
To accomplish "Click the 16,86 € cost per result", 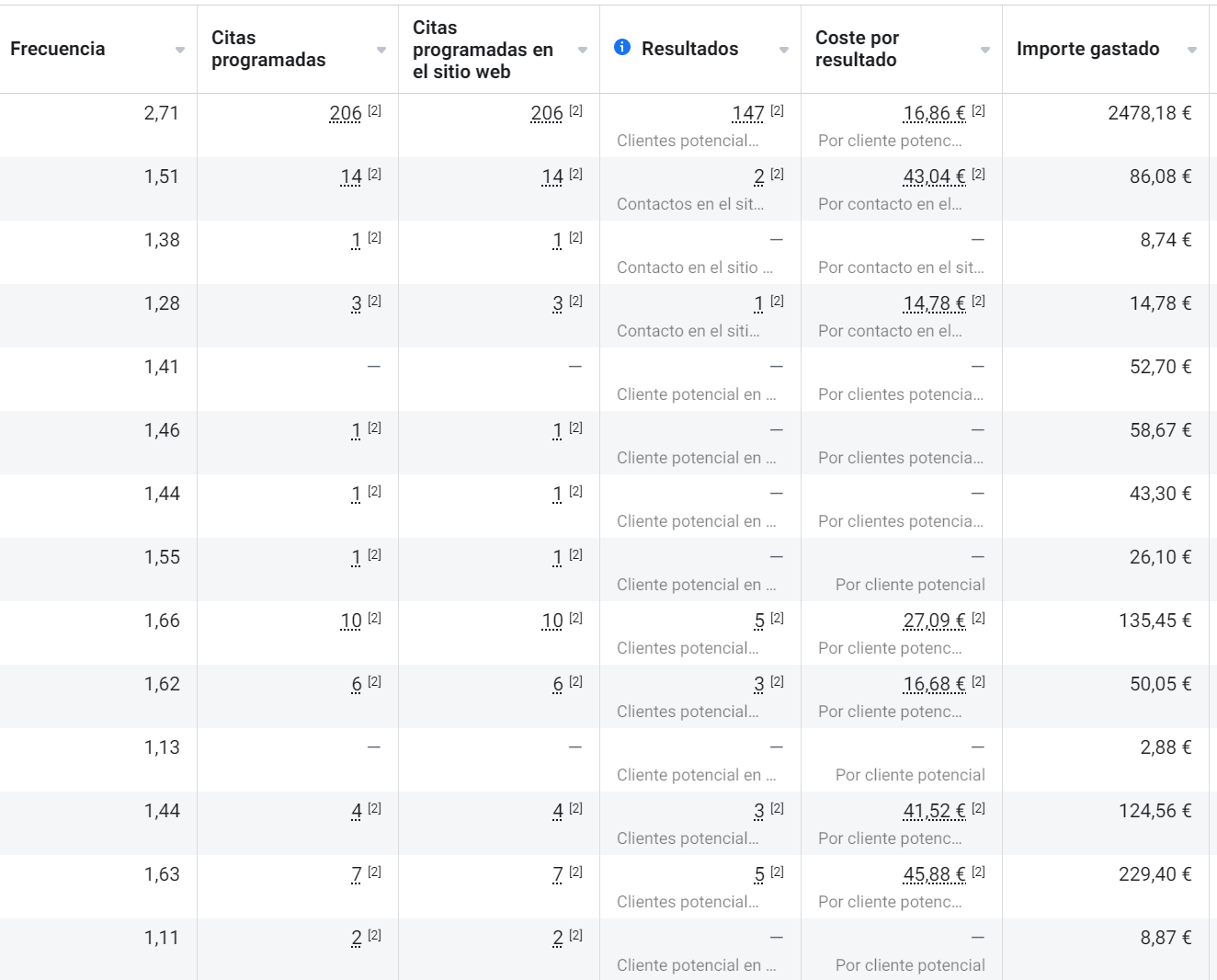I will click(x=934, y=113).
